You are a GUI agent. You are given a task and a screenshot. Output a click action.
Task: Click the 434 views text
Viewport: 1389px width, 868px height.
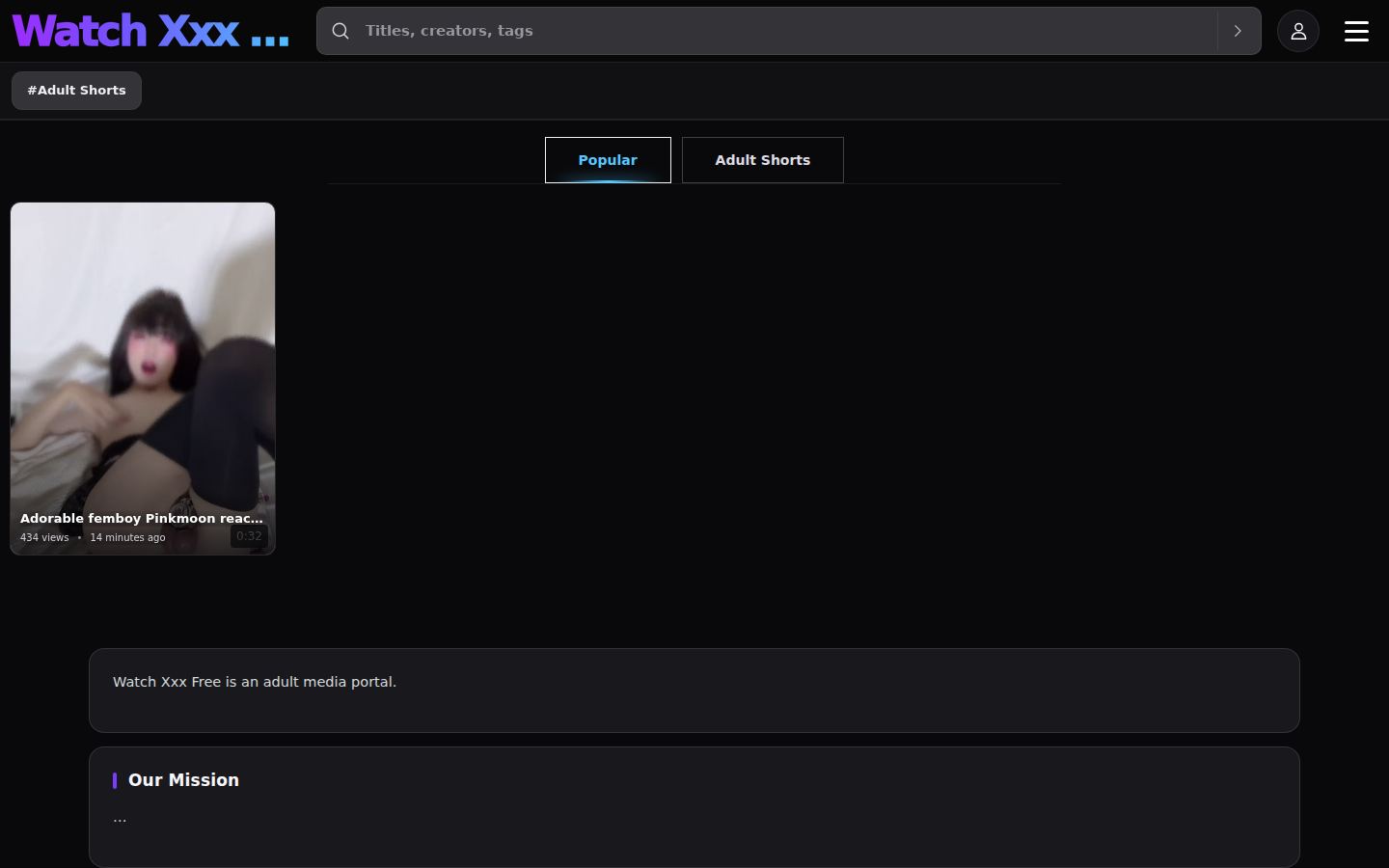[44, 537]
